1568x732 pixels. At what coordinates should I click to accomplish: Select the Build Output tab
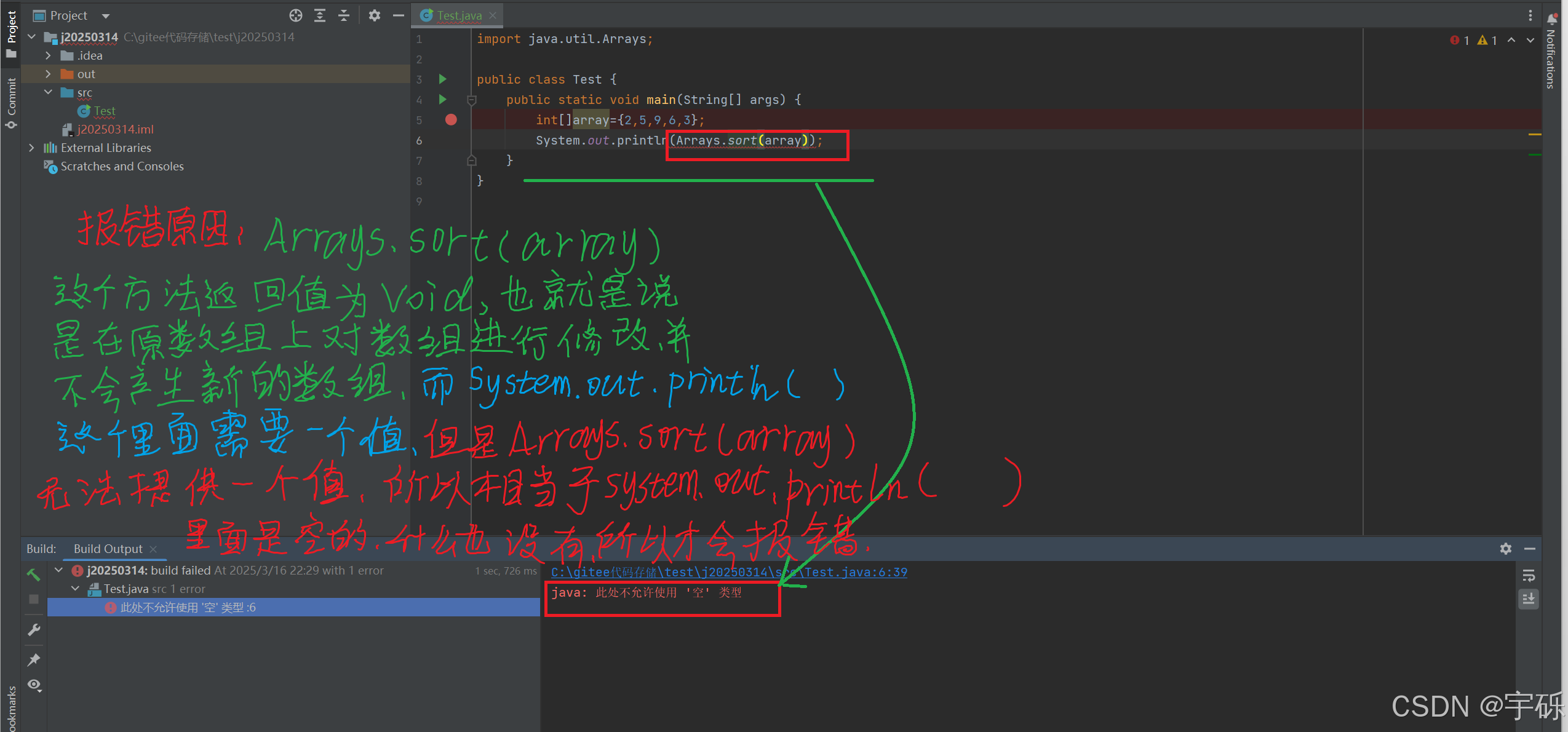coord(108,549)
